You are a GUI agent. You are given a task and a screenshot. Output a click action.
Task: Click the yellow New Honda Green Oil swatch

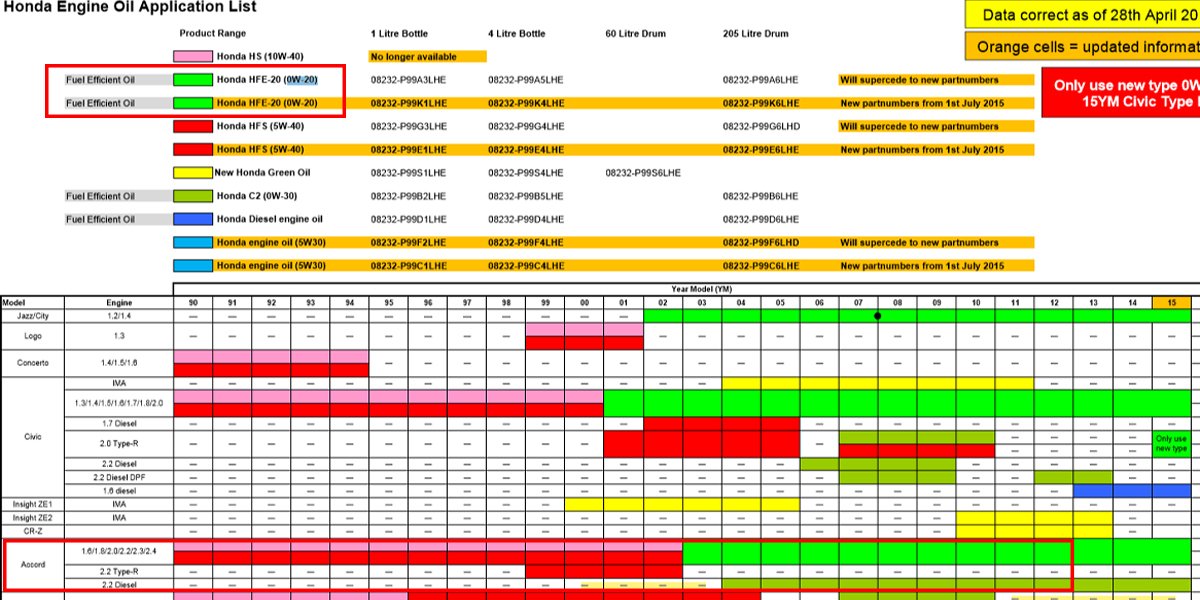pos(192,173)
